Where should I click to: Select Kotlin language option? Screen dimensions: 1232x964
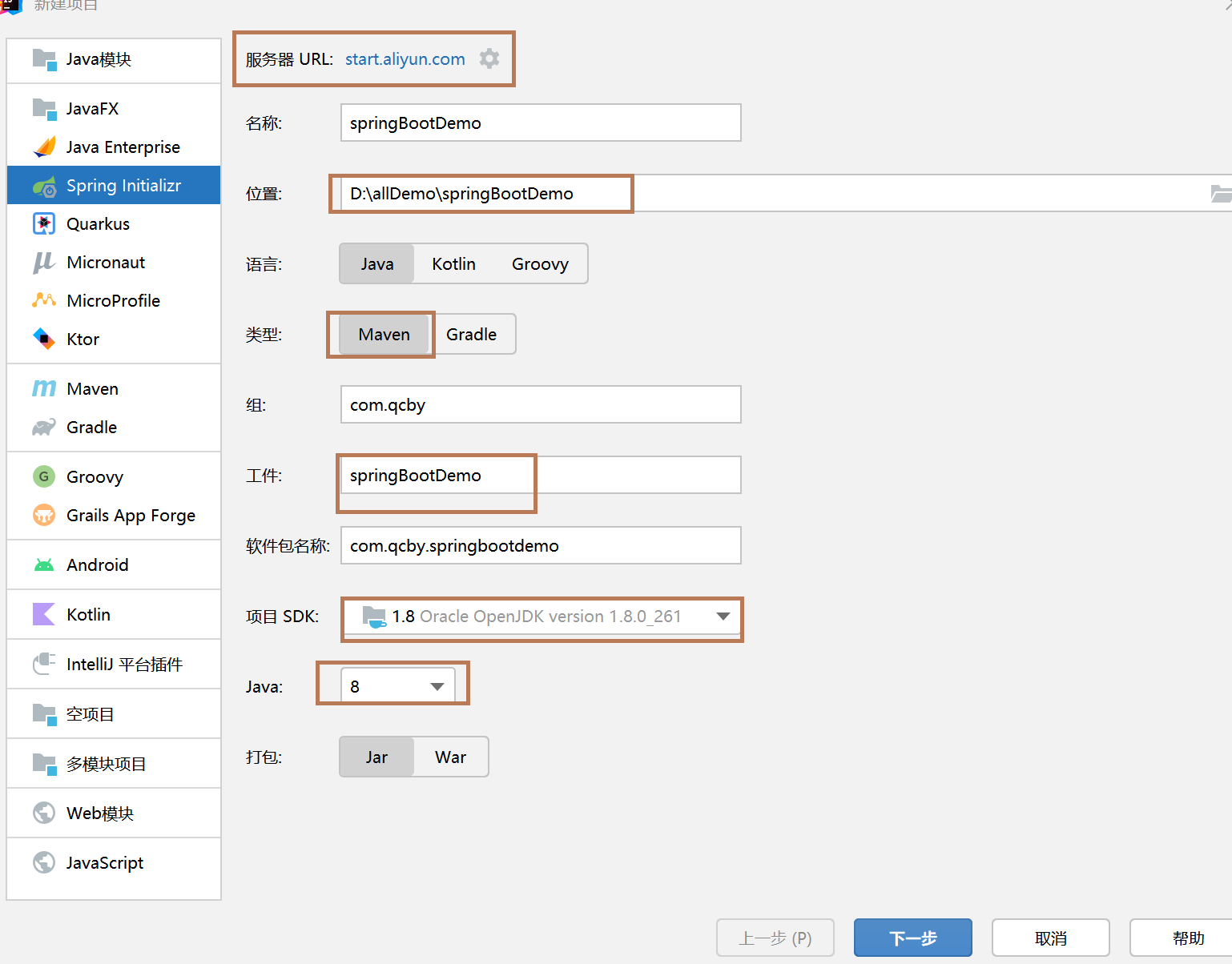(x=454, y=264)
